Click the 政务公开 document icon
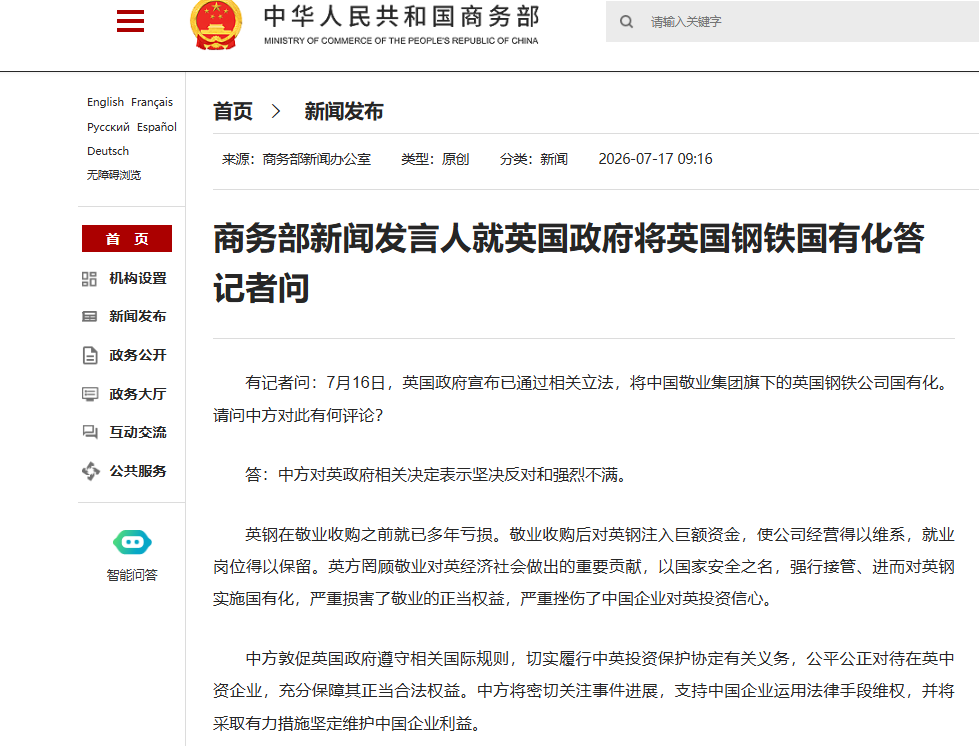Screen dimensions: 979x746 pos(90,355)
